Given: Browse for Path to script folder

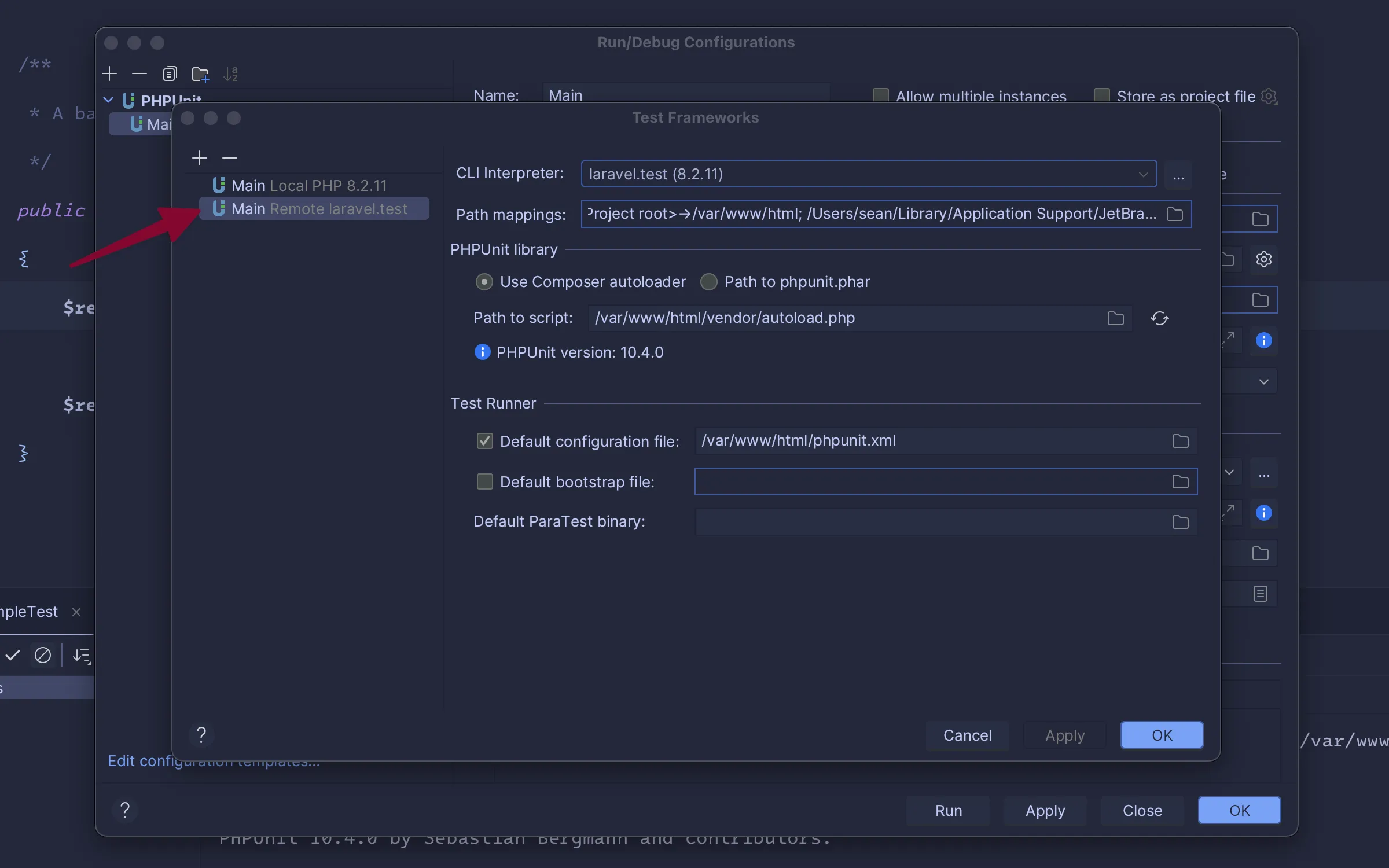Looking at the screenshot, I should [x=1115, y=318].
